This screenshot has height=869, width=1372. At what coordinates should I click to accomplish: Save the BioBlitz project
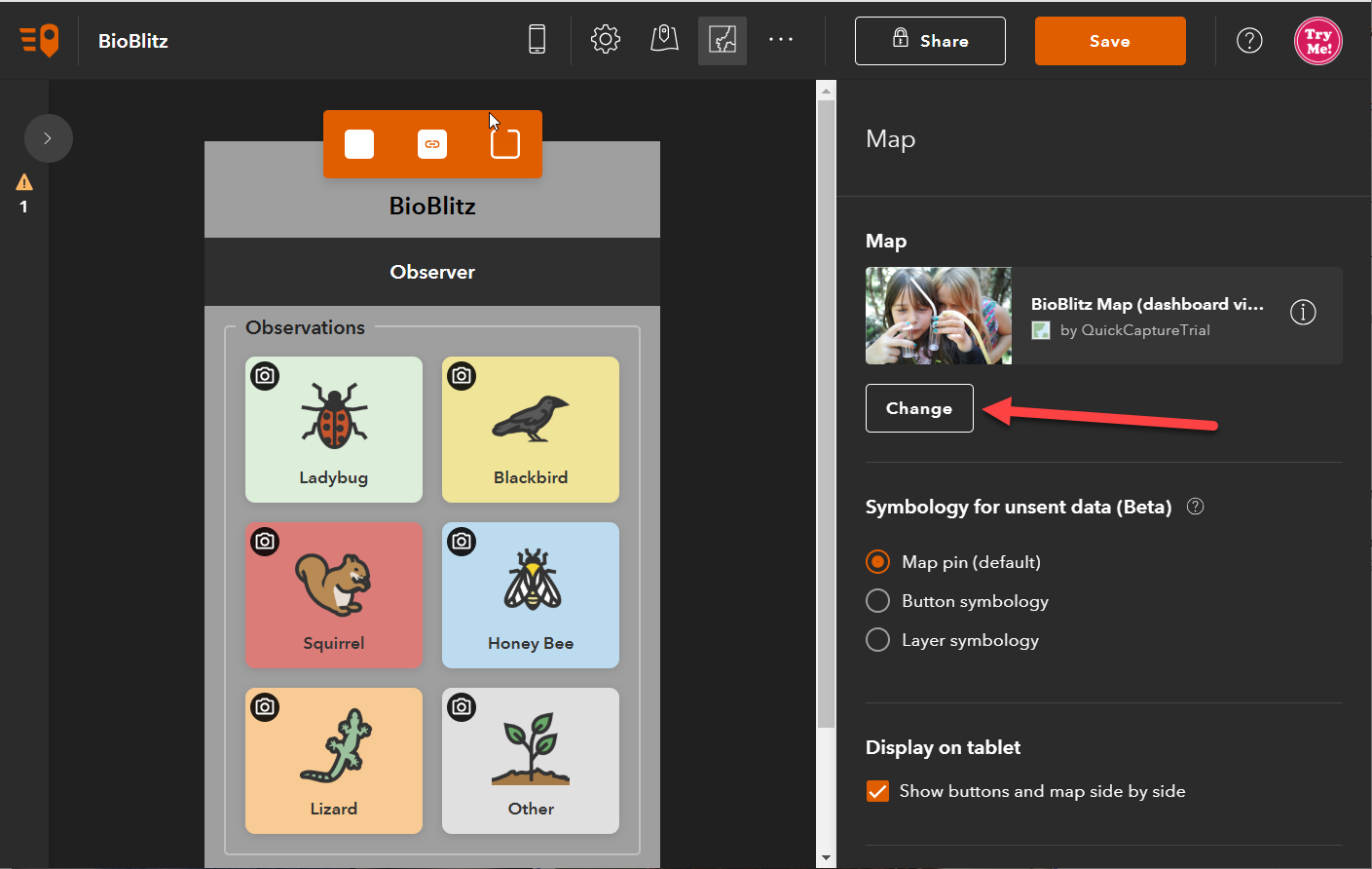(x=1110, y=41)
